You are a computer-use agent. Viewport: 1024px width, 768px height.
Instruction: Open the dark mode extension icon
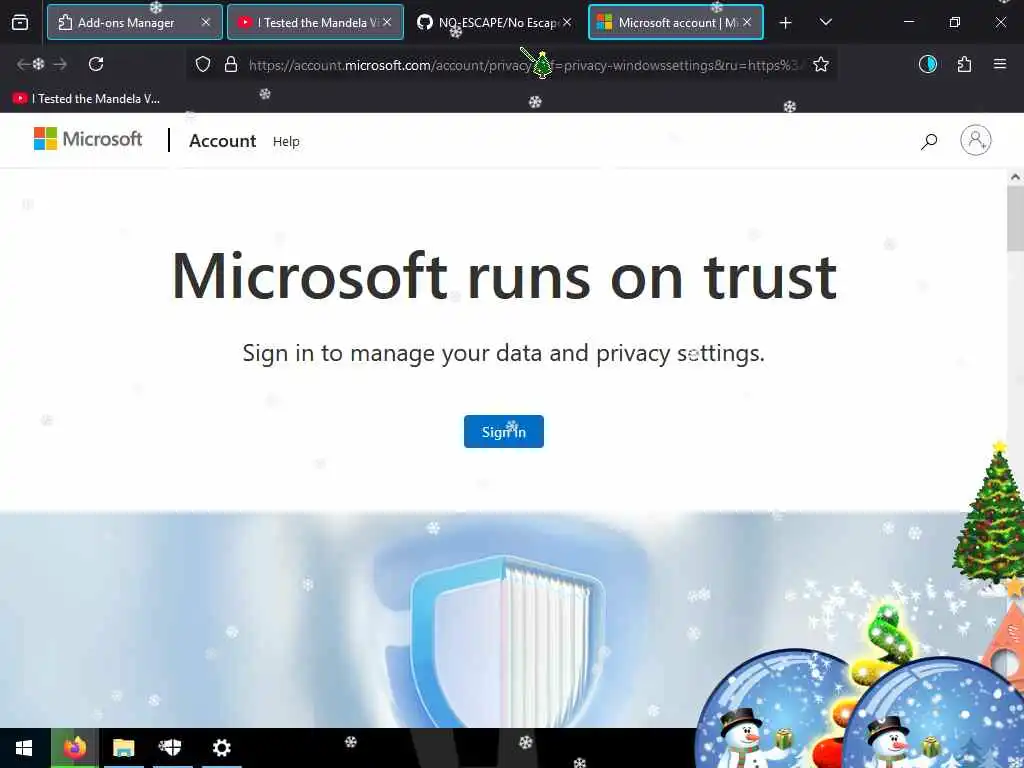pyautogui.click(x=927, y=64)
